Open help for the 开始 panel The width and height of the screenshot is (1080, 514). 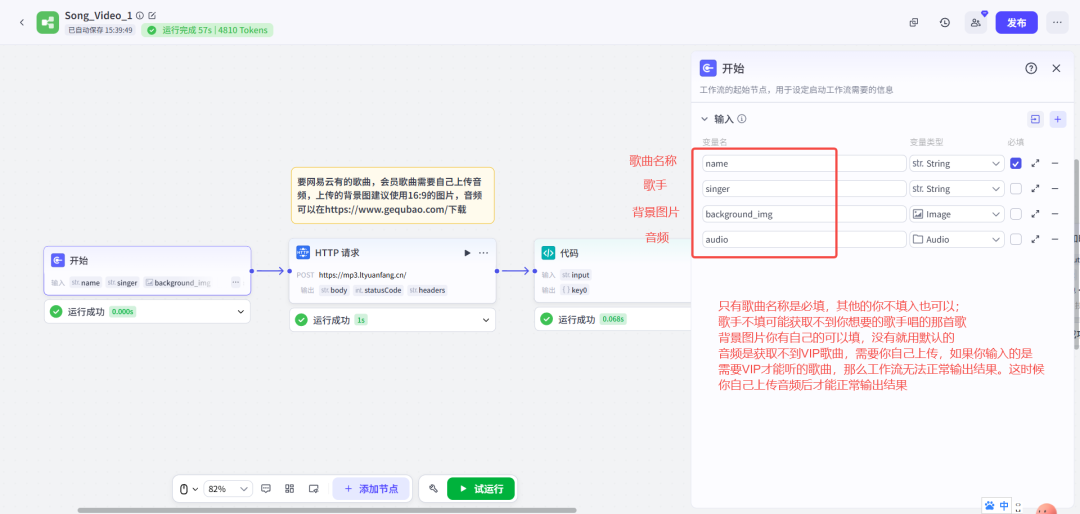tap(1031, 68)
